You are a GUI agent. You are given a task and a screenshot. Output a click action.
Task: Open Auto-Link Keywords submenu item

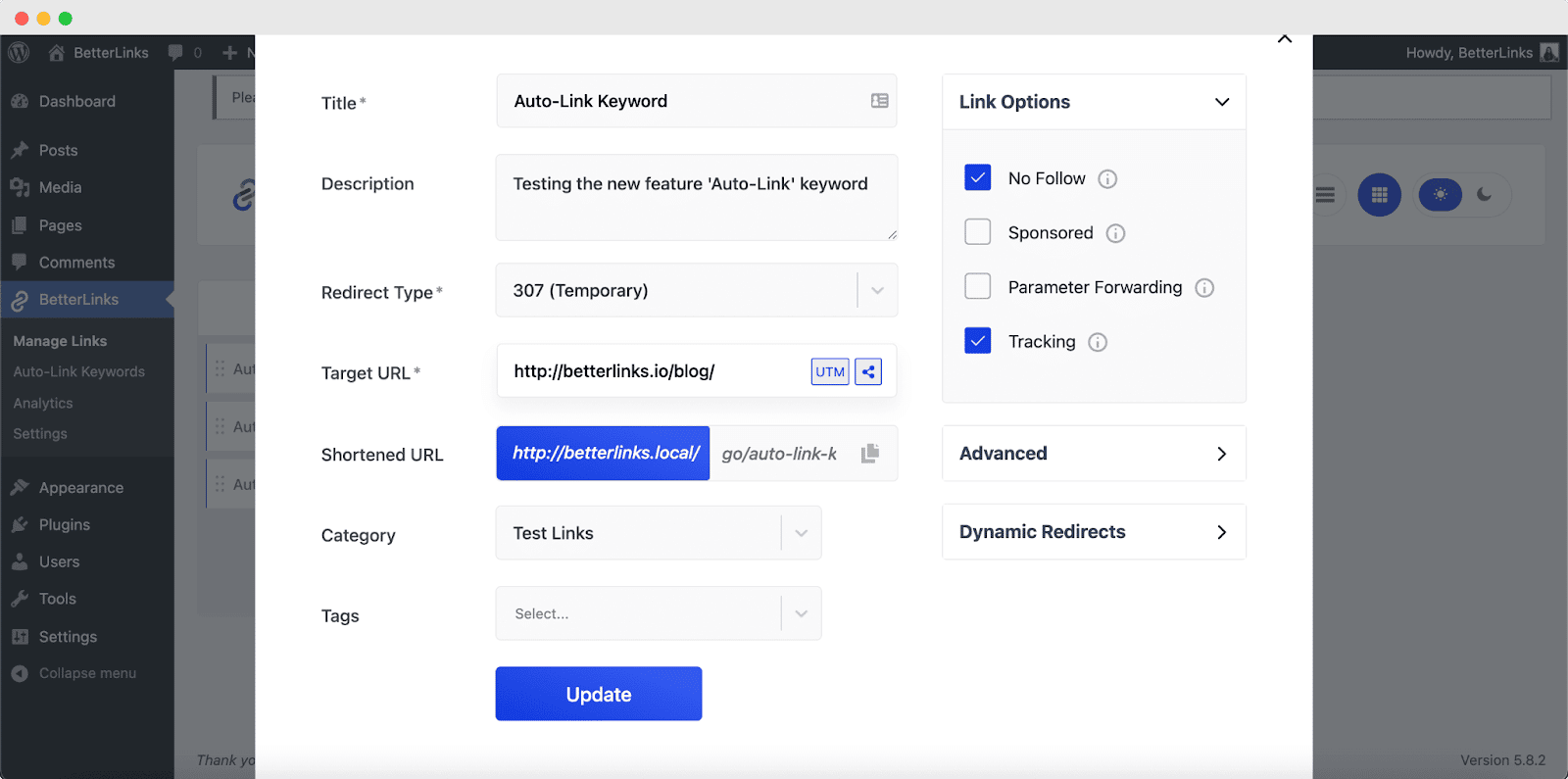coord(78,372)
